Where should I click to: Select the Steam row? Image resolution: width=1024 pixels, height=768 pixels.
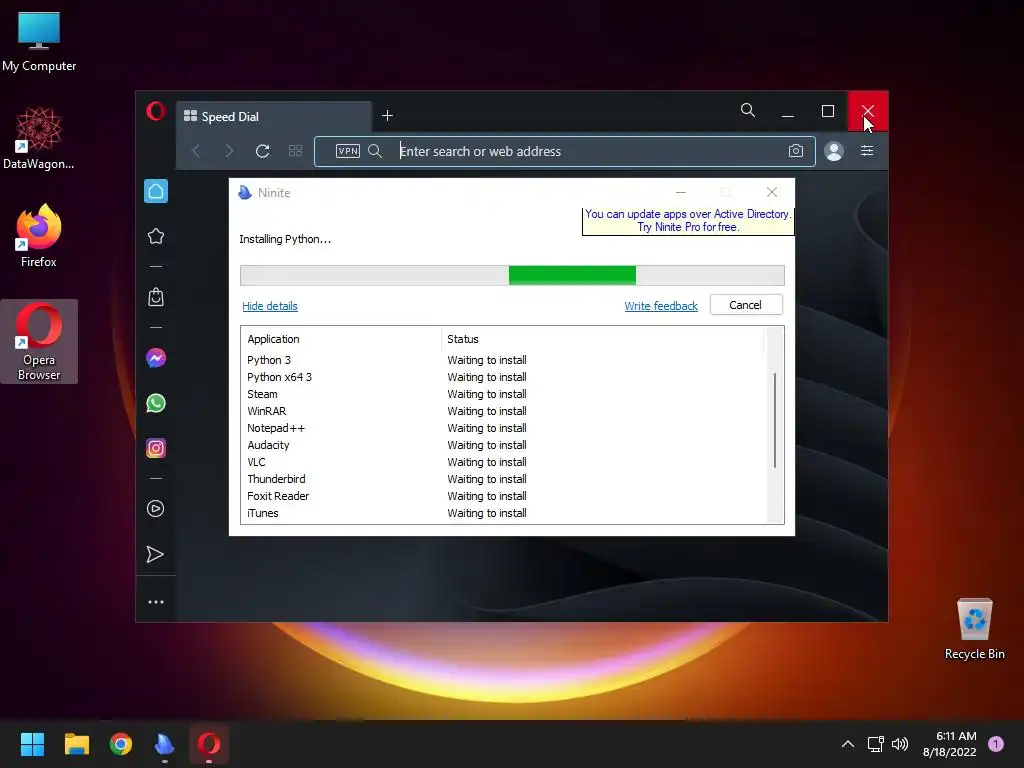pos(503,394)
